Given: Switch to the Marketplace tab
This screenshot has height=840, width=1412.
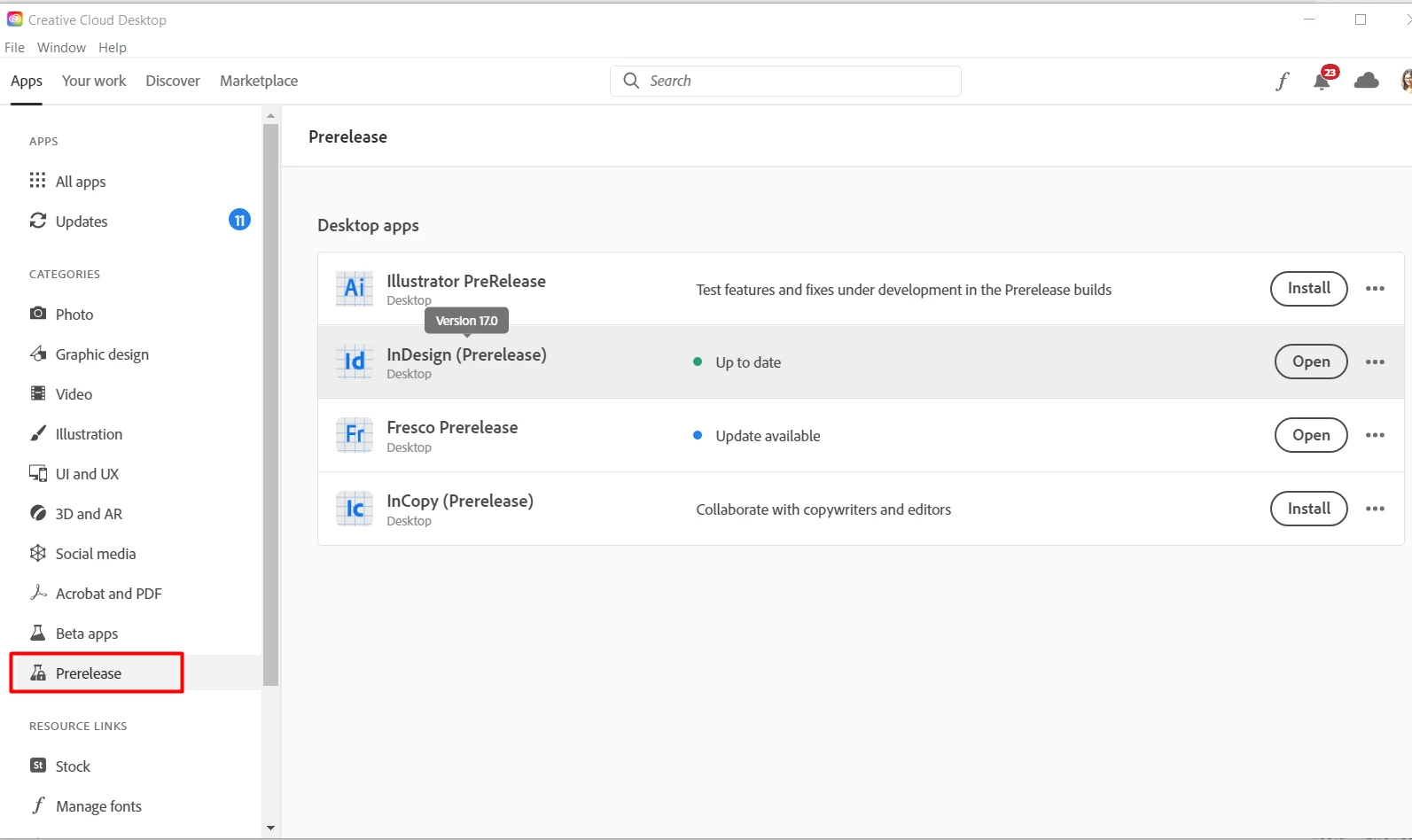Looking at the screenshot, I should point(259,81).
